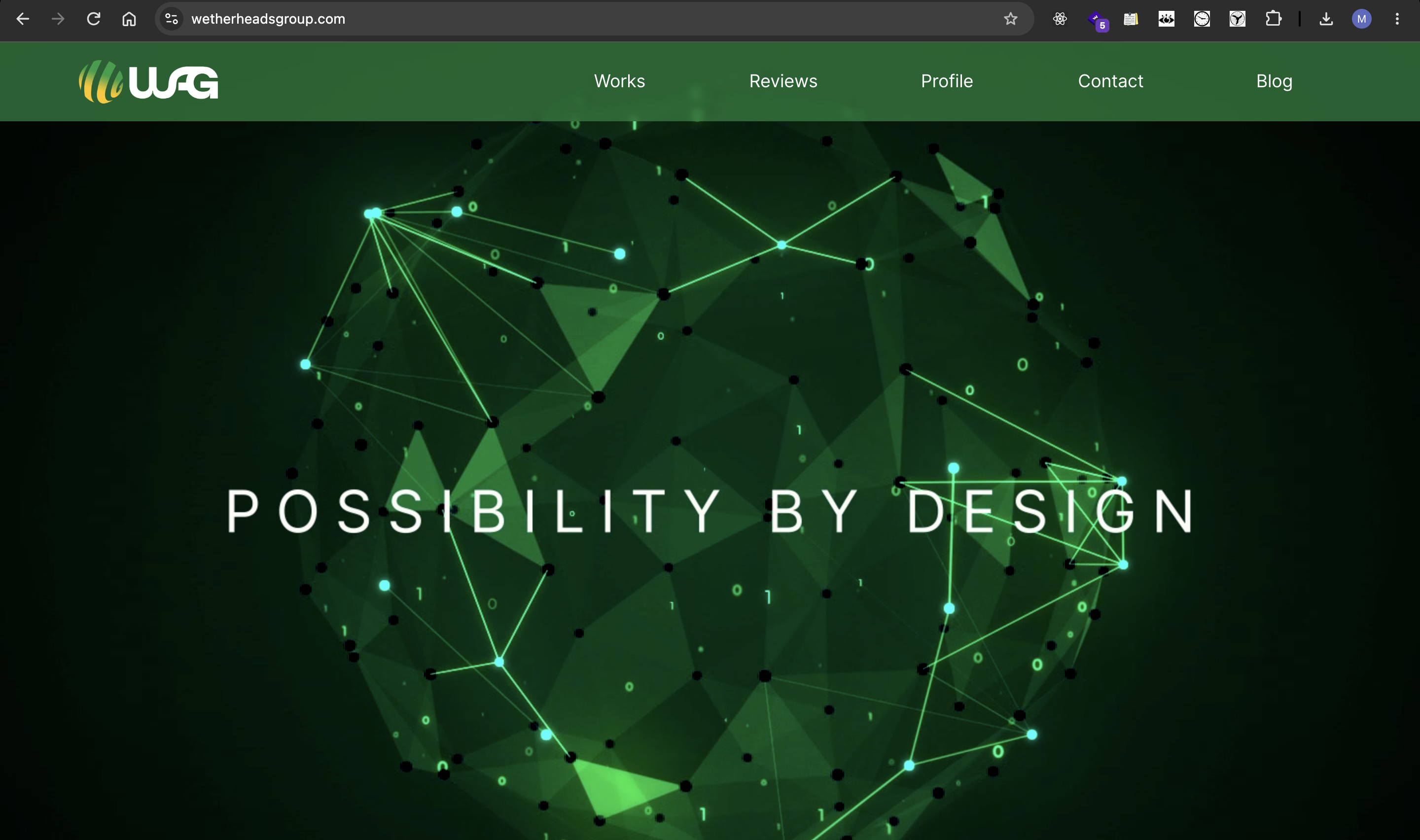Open the fan-shaped extension icon
Viewport: 1420px width, 840px height.
point(1238,19)
